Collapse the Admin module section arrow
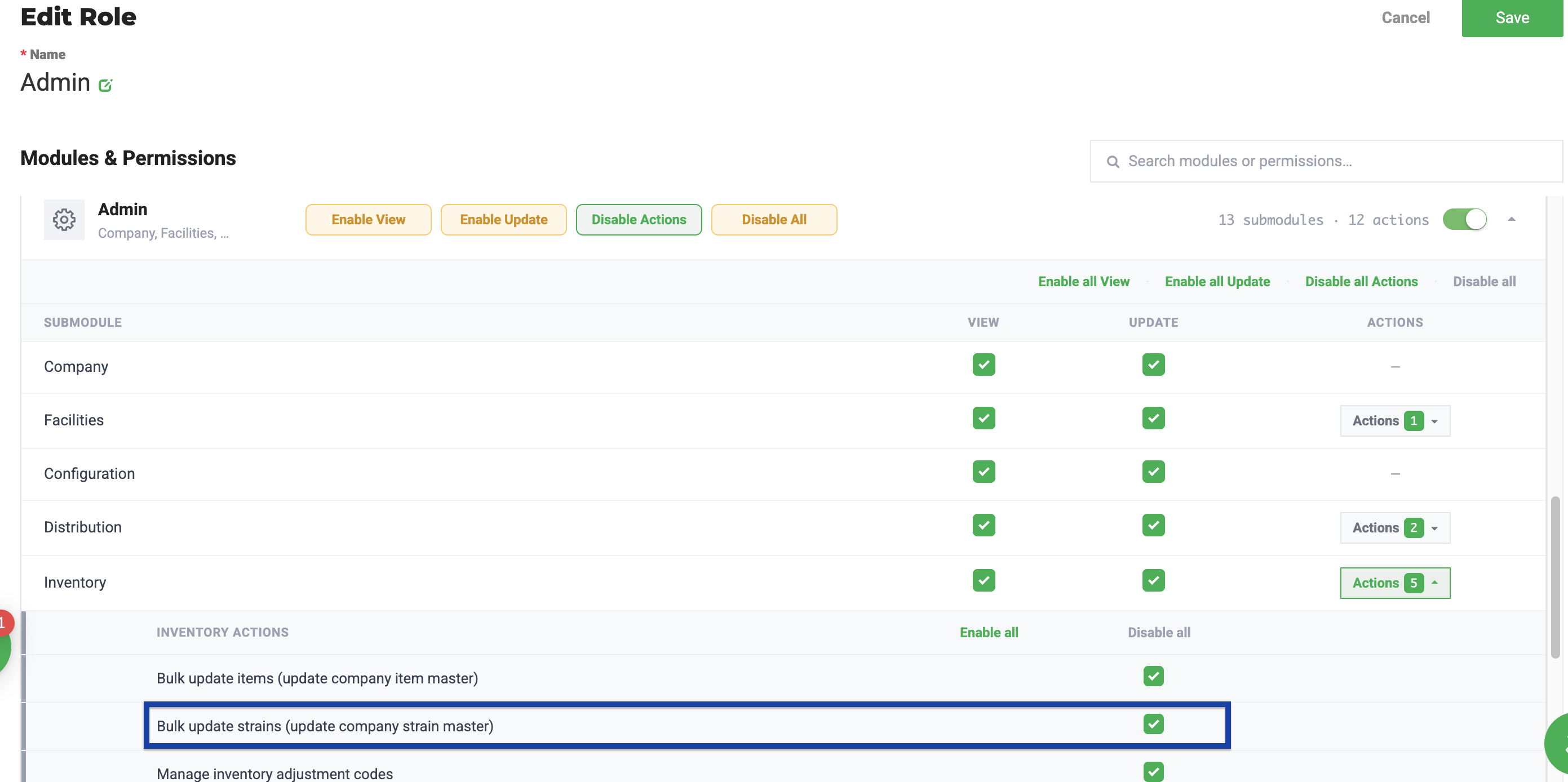This screenshot has width=1568, height=782. (x=1512, y=220)
